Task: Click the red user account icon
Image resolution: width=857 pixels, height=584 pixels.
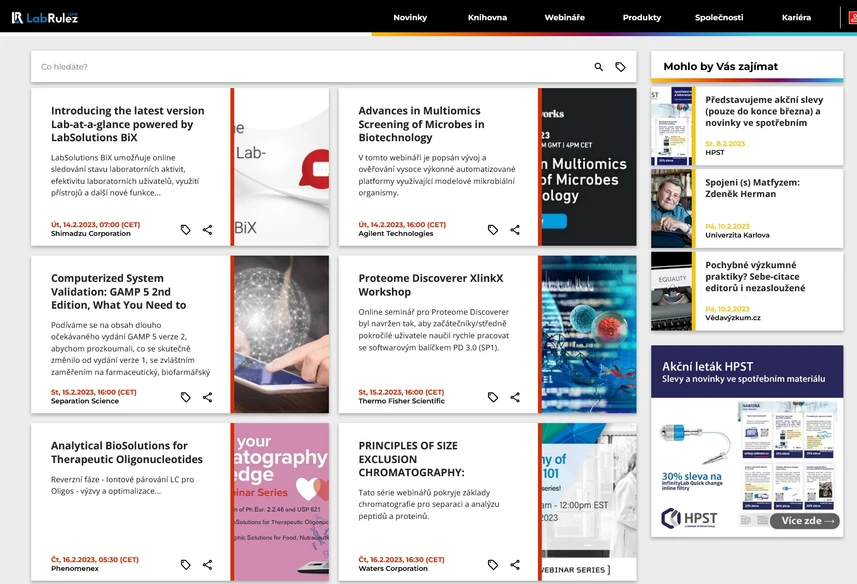Action: (x=852, y=17)
